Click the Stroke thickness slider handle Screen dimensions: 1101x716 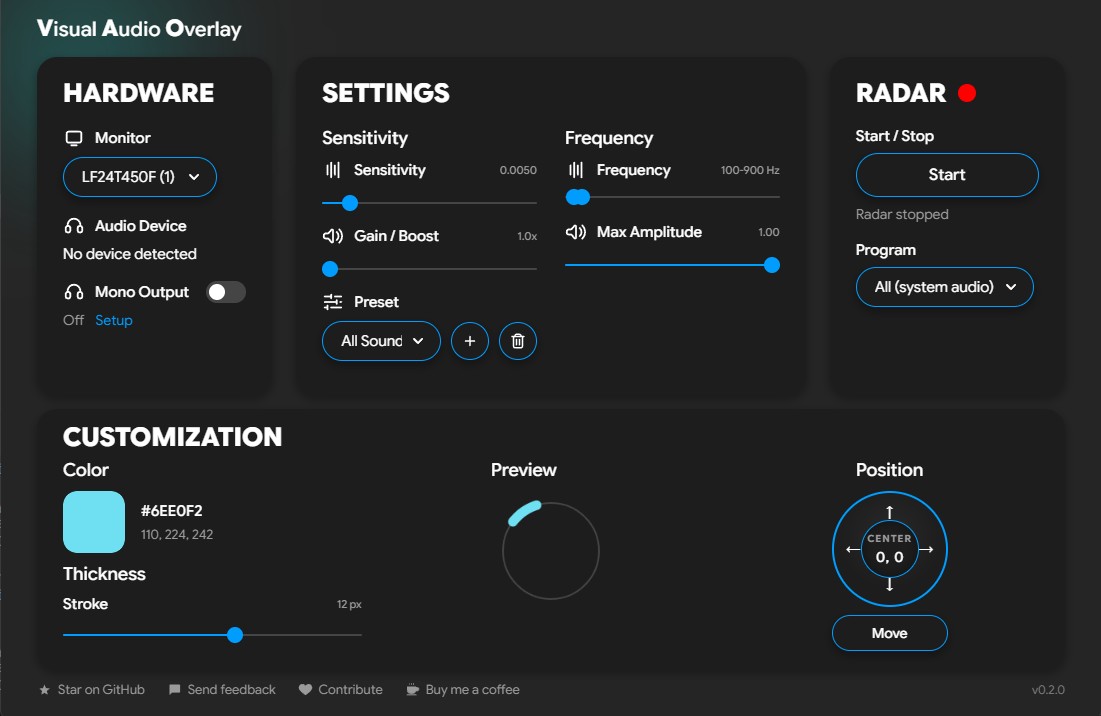coord(235,635)
